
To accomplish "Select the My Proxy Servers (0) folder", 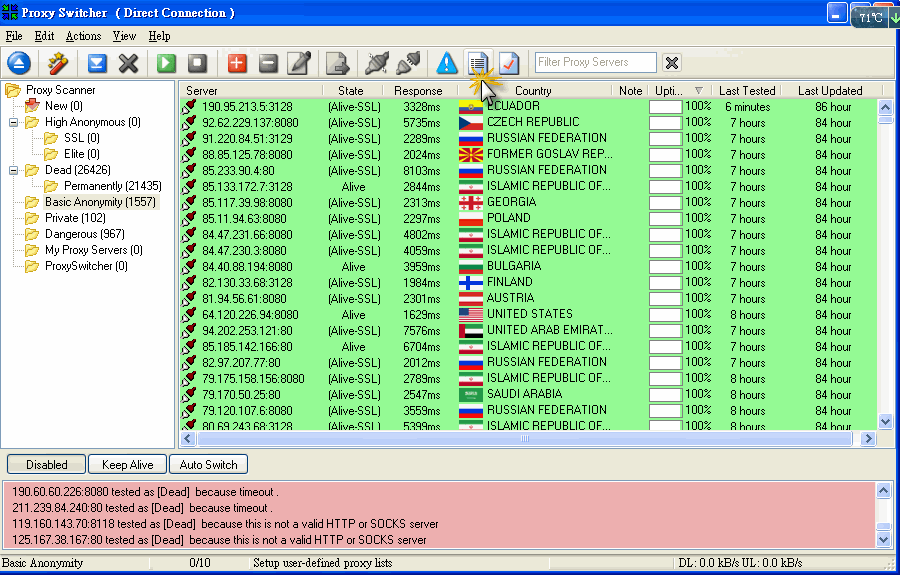I will pyautogui.click(x=94, y=250).
